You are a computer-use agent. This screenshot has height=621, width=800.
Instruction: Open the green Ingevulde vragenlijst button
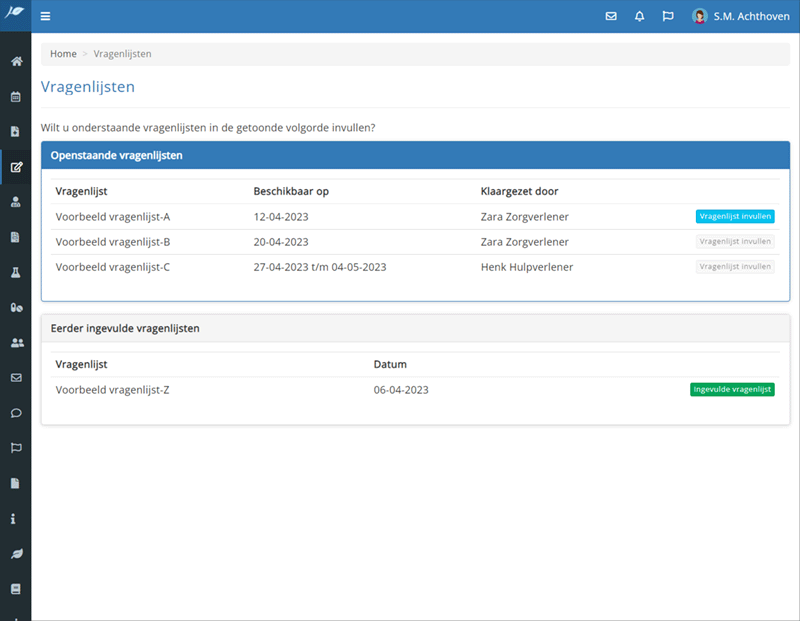tap(732, 390)
